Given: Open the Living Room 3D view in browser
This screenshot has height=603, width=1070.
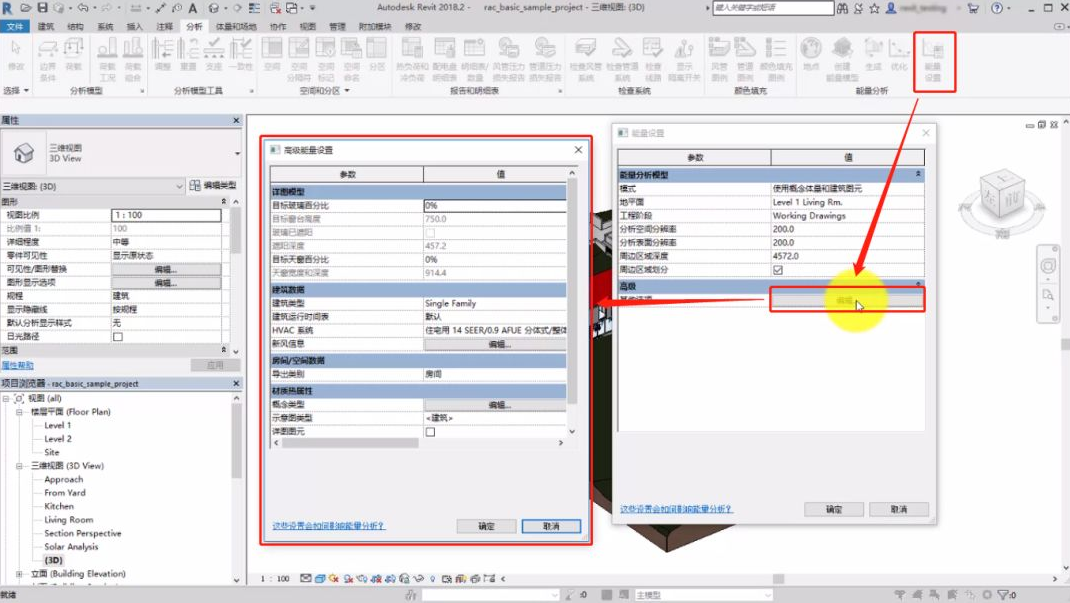Looking at the screenshot, I should [x=68, y=520].
